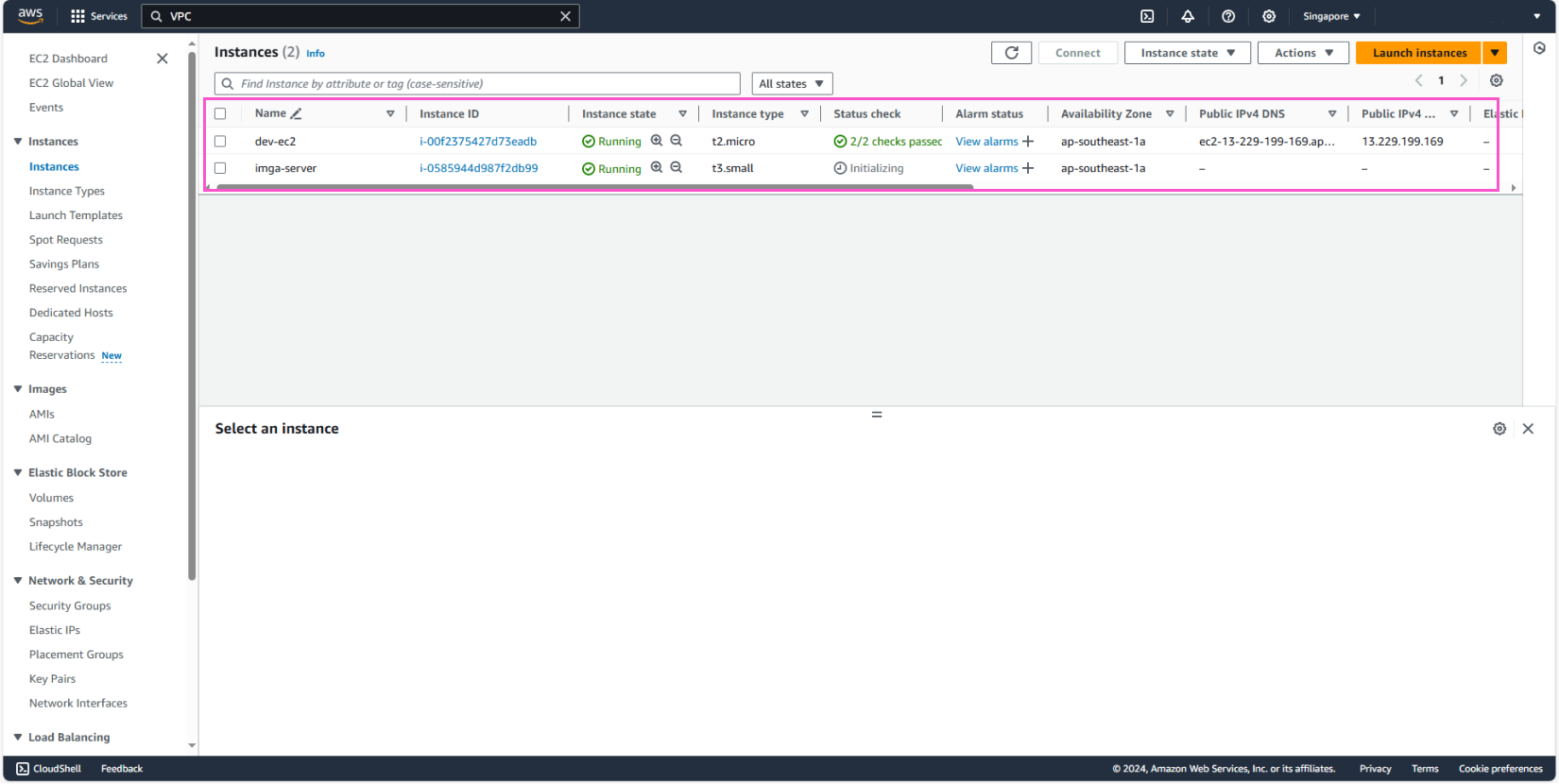Click the search magnifier in the VPC box
This screenshot has width=1559, height=784.
pyautogui.click(x=157, y=16)
